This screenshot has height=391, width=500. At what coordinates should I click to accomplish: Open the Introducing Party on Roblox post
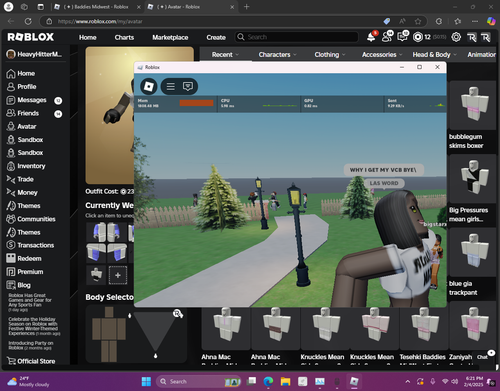(31, 345)
